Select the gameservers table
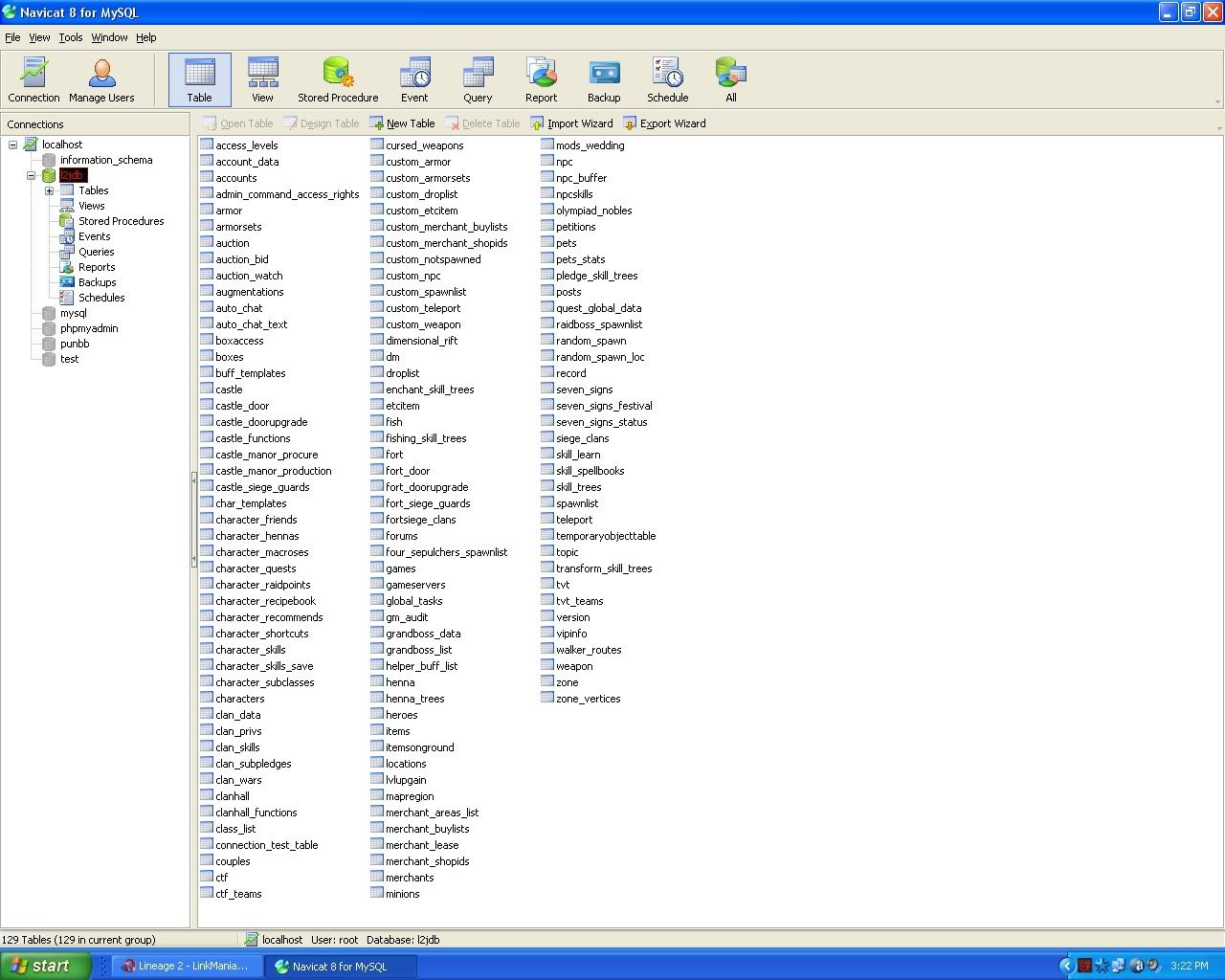 415,585
